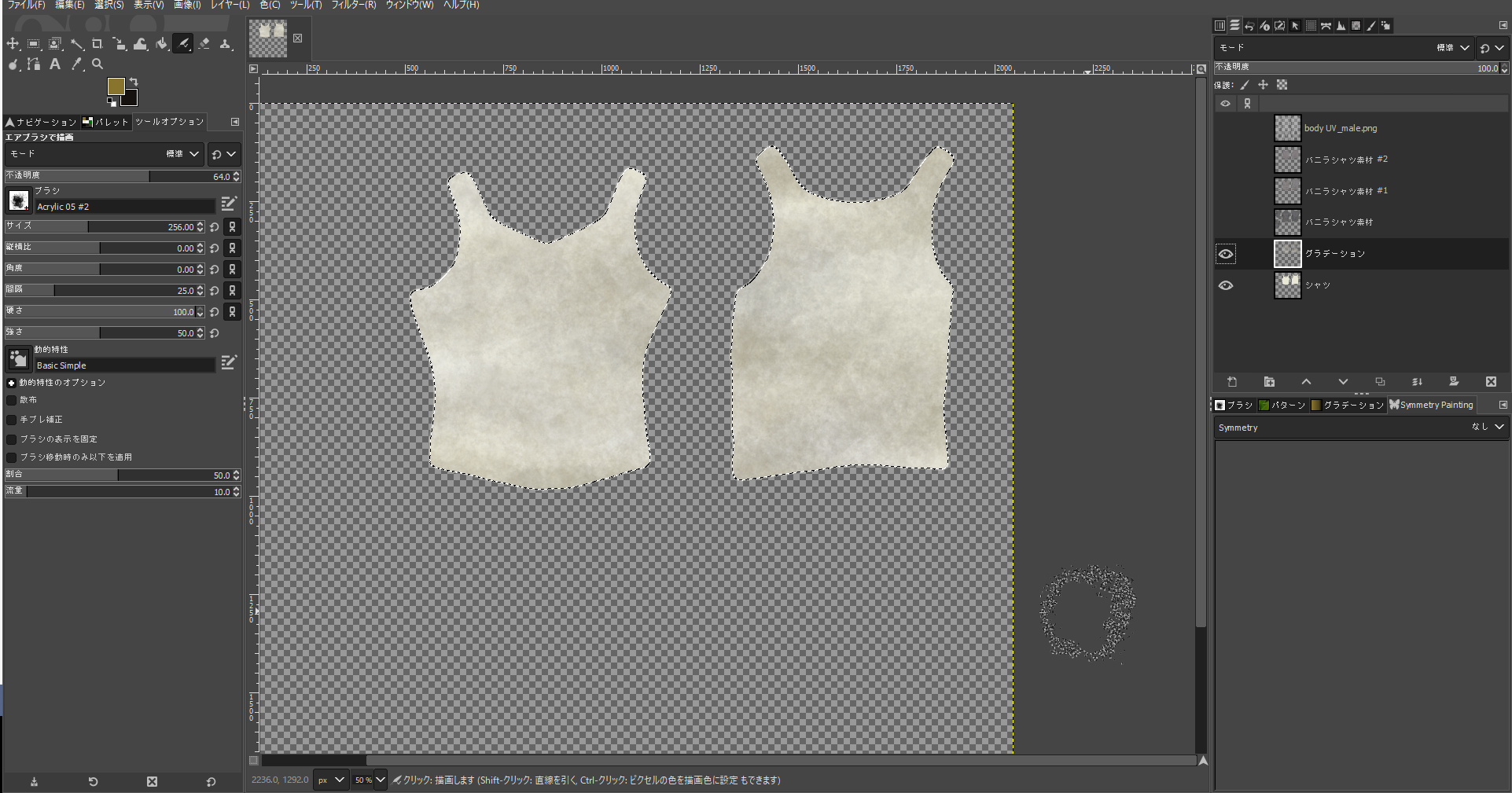Viewport: 1512px width, 793px height.
Task: Enable the 散布 (scatter) checkbox
Action: pyautogui.click(x=11, y=400)
